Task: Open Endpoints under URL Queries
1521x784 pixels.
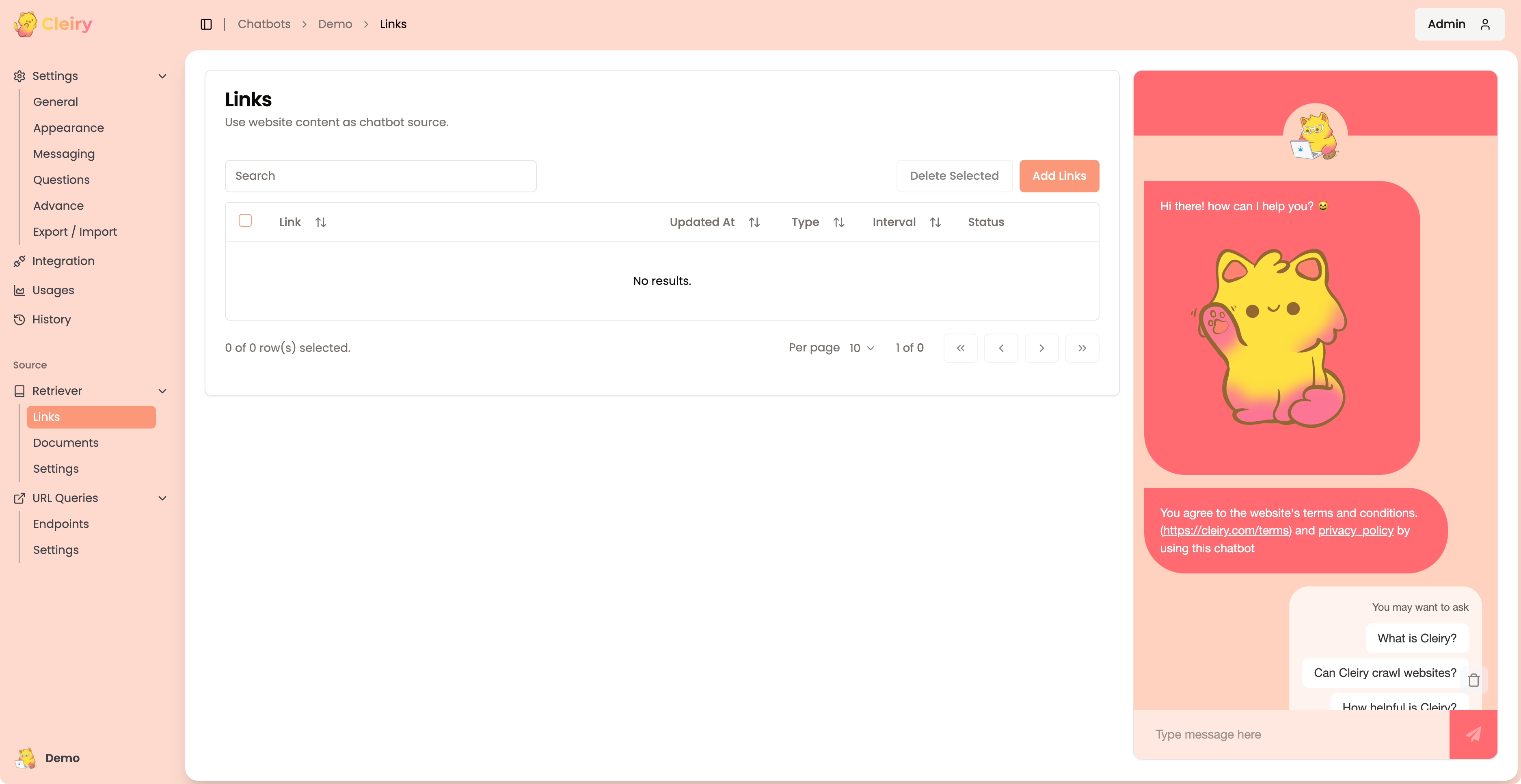Action: click(61, 524)
